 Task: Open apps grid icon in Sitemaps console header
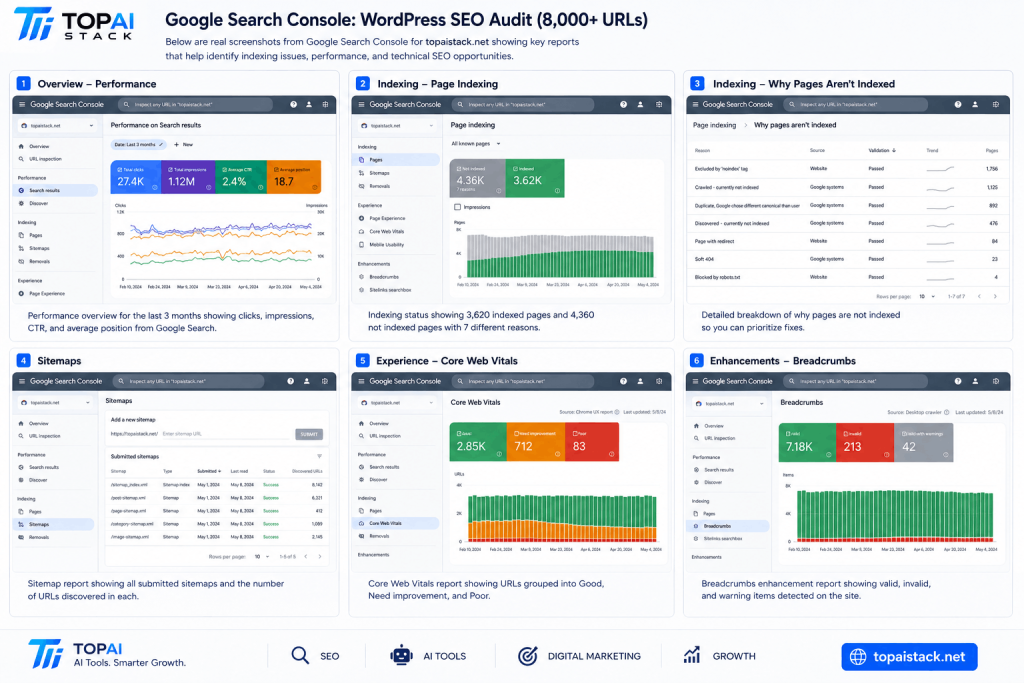pyautogui.click(x=325, y=381)
